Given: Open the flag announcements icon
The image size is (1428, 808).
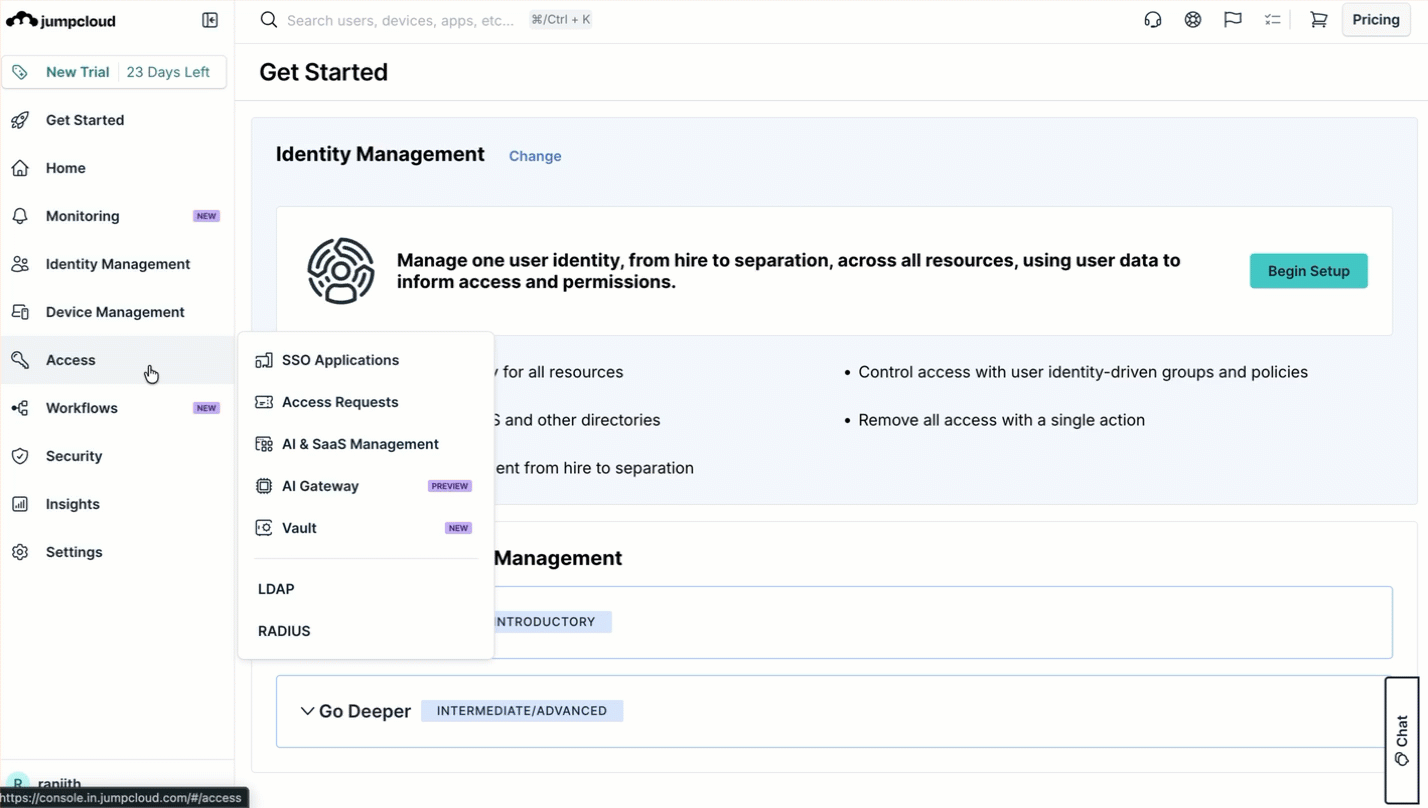Looking at the screenshot, I should (x=1233, y=20).
